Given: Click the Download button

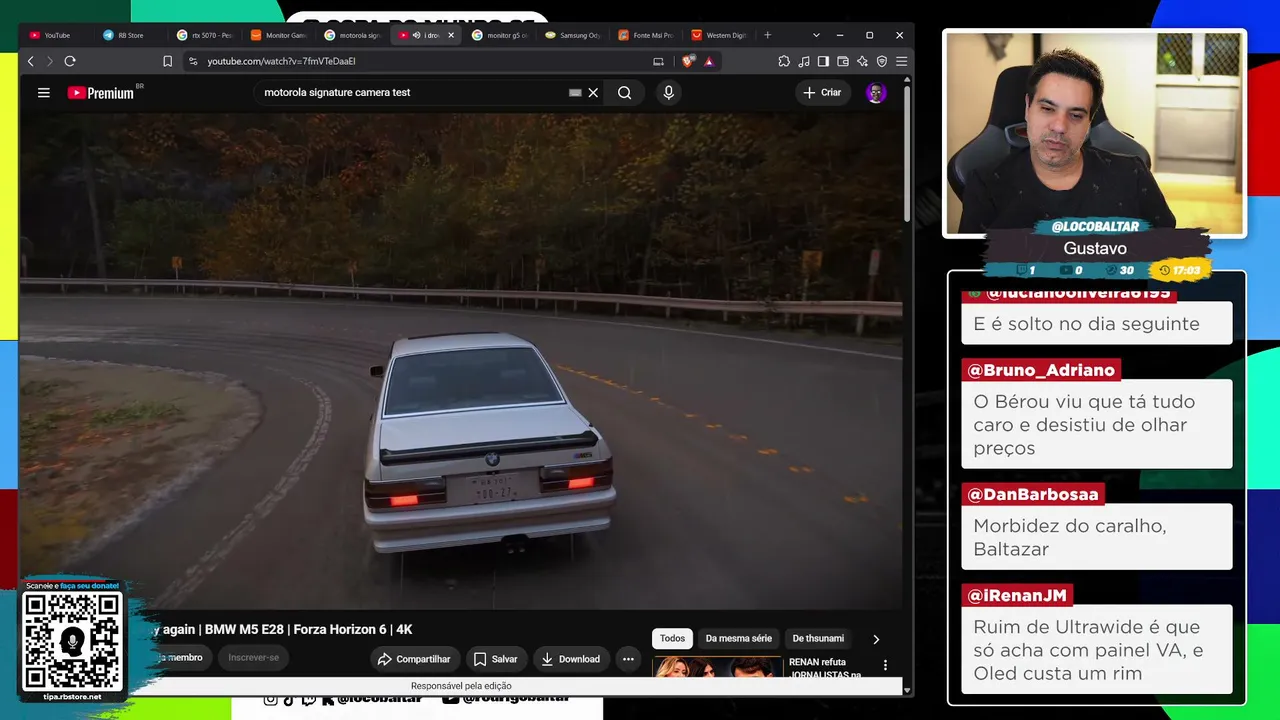Looking at the screenshot, I should coord(571,659).
